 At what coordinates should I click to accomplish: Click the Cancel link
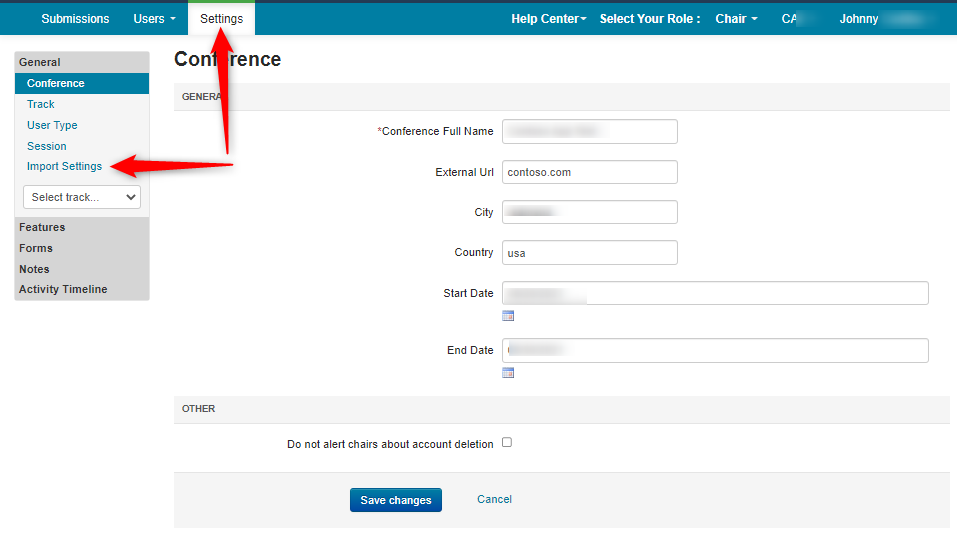(x=494, y=499)
